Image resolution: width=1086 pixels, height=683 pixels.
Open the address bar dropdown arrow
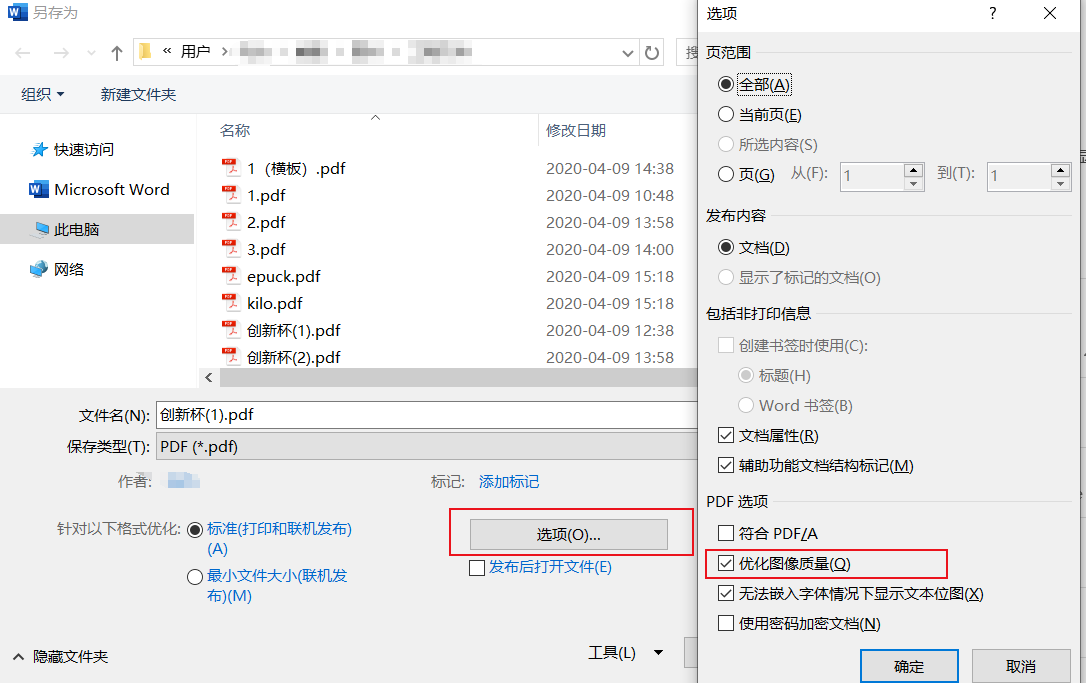(627, 52)
